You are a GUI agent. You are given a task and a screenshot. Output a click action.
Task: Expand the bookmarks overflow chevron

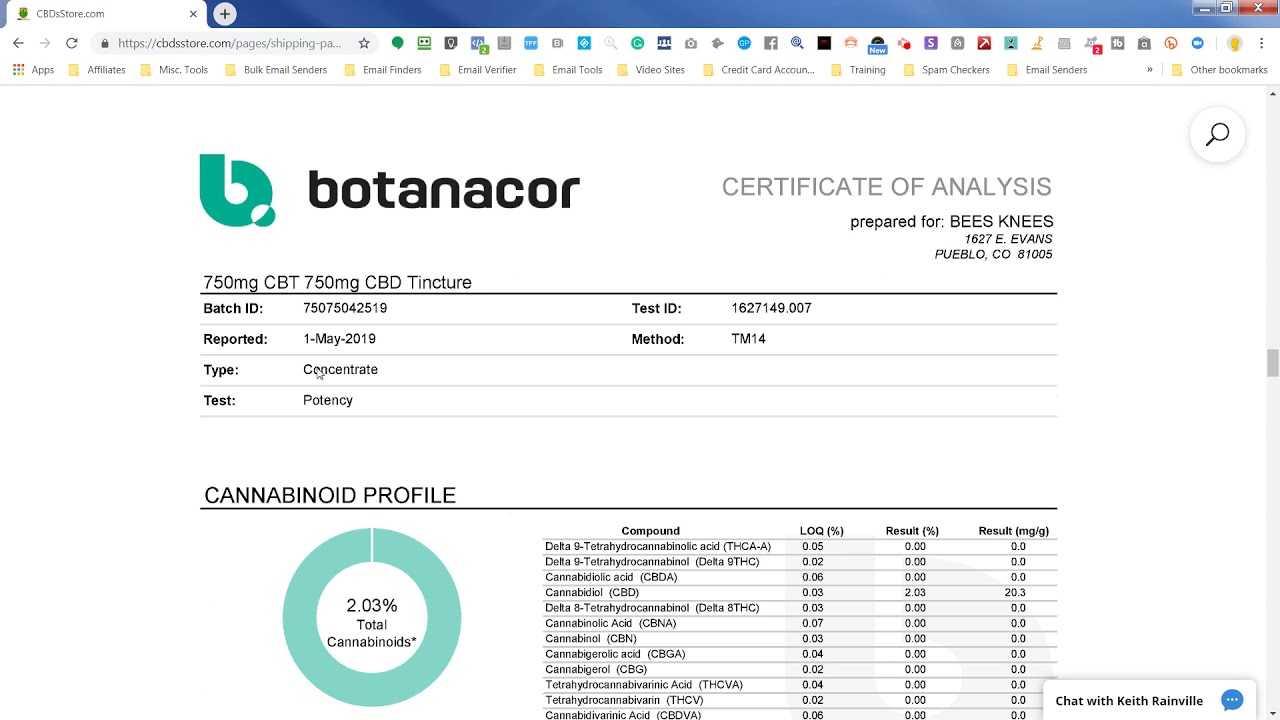tap(1150, 70)
